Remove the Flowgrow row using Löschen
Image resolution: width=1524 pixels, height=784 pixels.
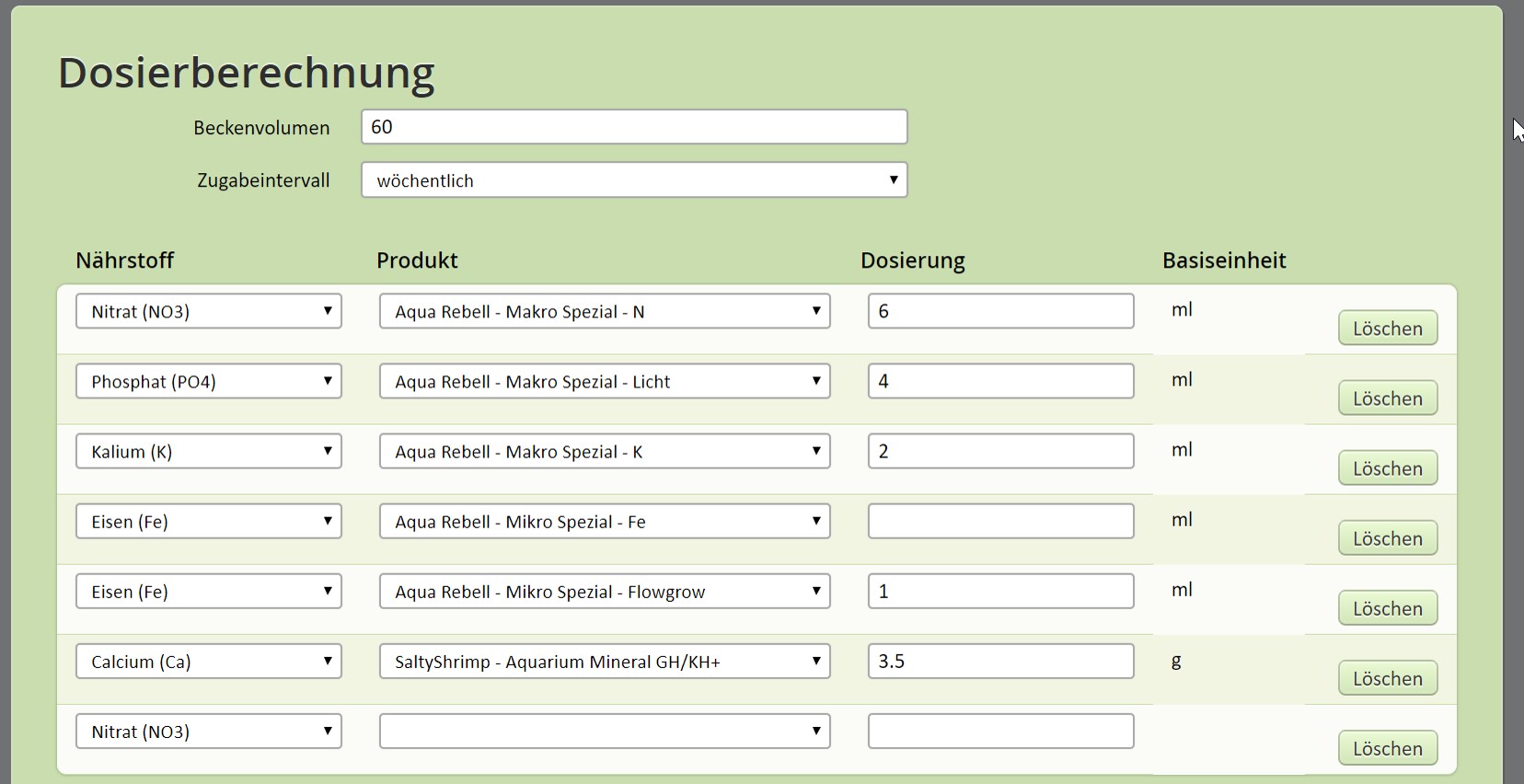click(x=1387, y=608)
